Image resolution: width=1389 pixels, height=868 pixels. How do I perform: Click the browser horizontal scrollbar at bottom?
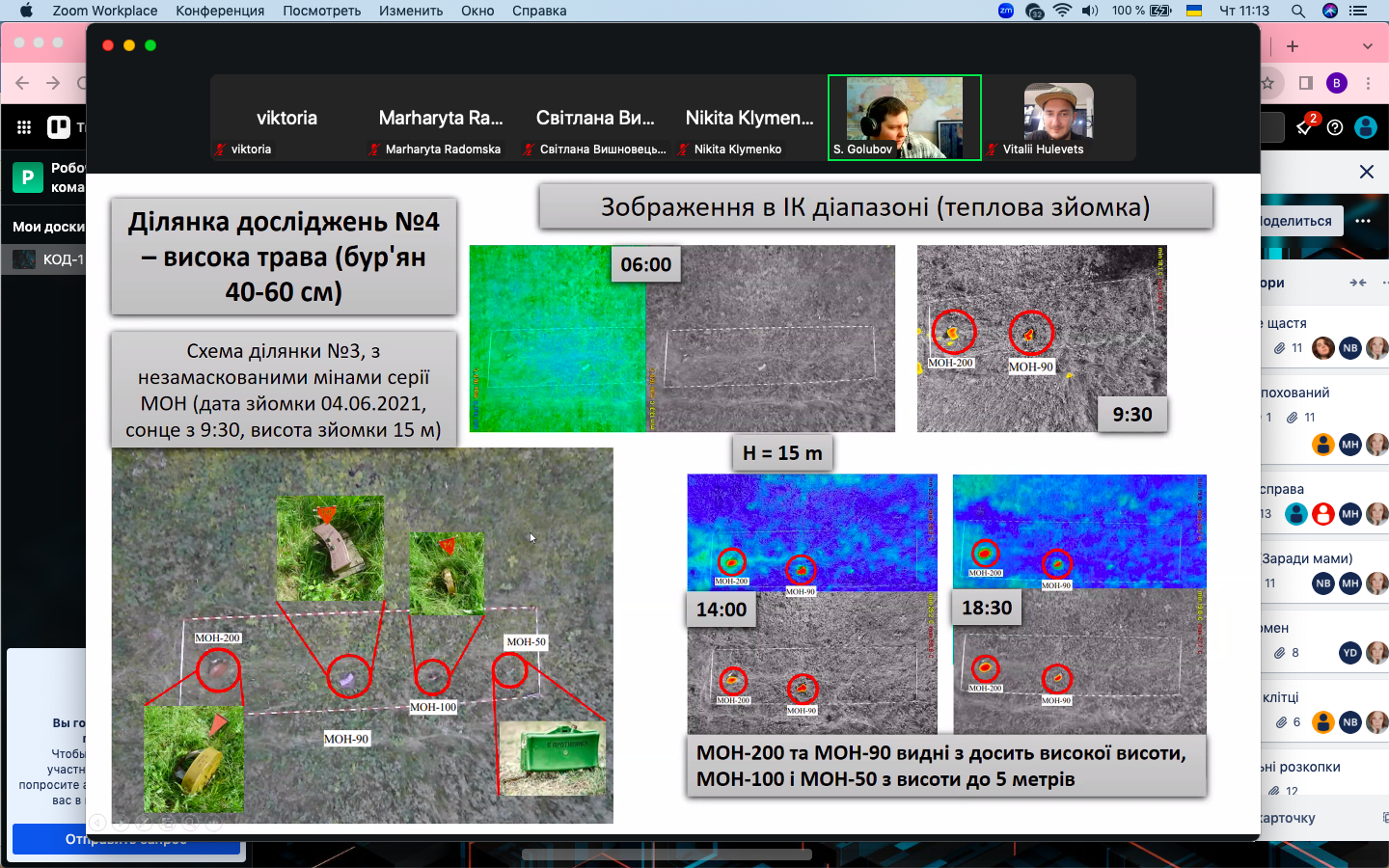pos(667,854)
